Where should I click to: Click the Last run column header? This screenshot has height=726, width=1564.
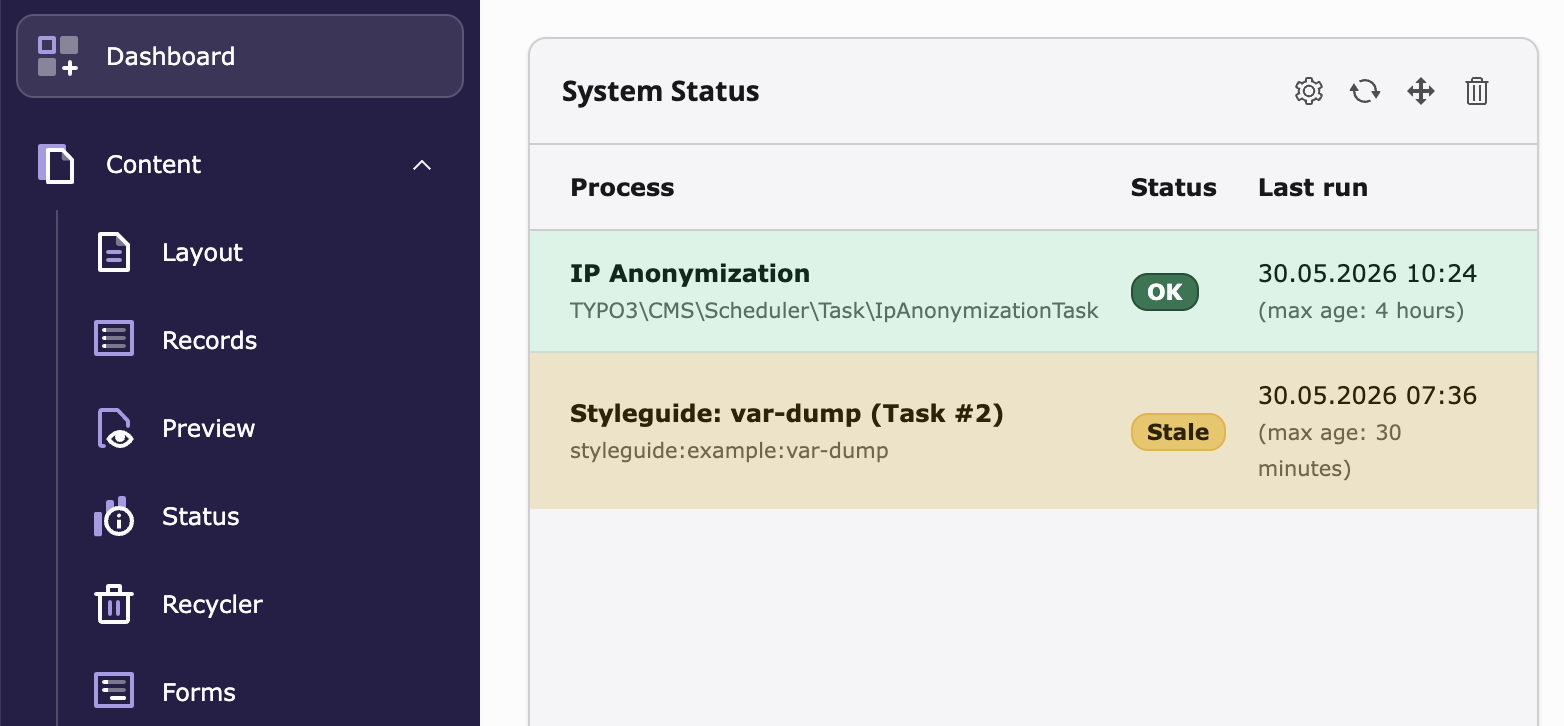(x=1312, y=187)
